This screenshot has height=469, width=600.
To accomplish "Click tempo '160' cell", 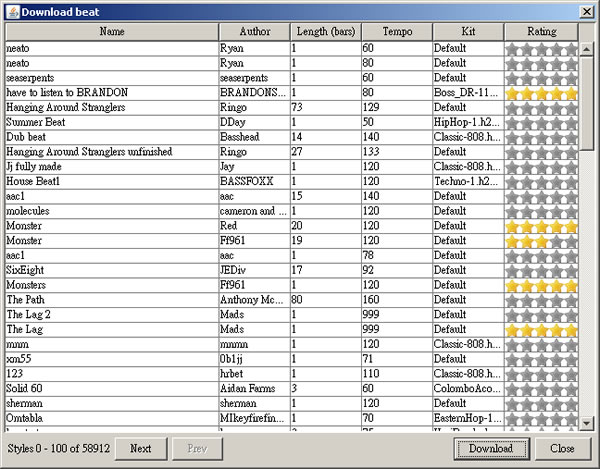I will 397,300.
